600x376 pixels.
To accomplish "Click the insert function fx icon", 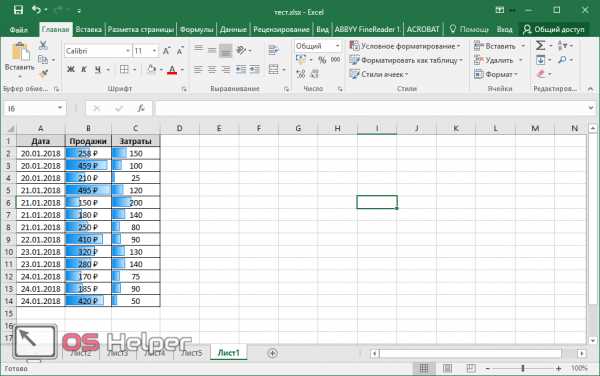I will [141, 109].
